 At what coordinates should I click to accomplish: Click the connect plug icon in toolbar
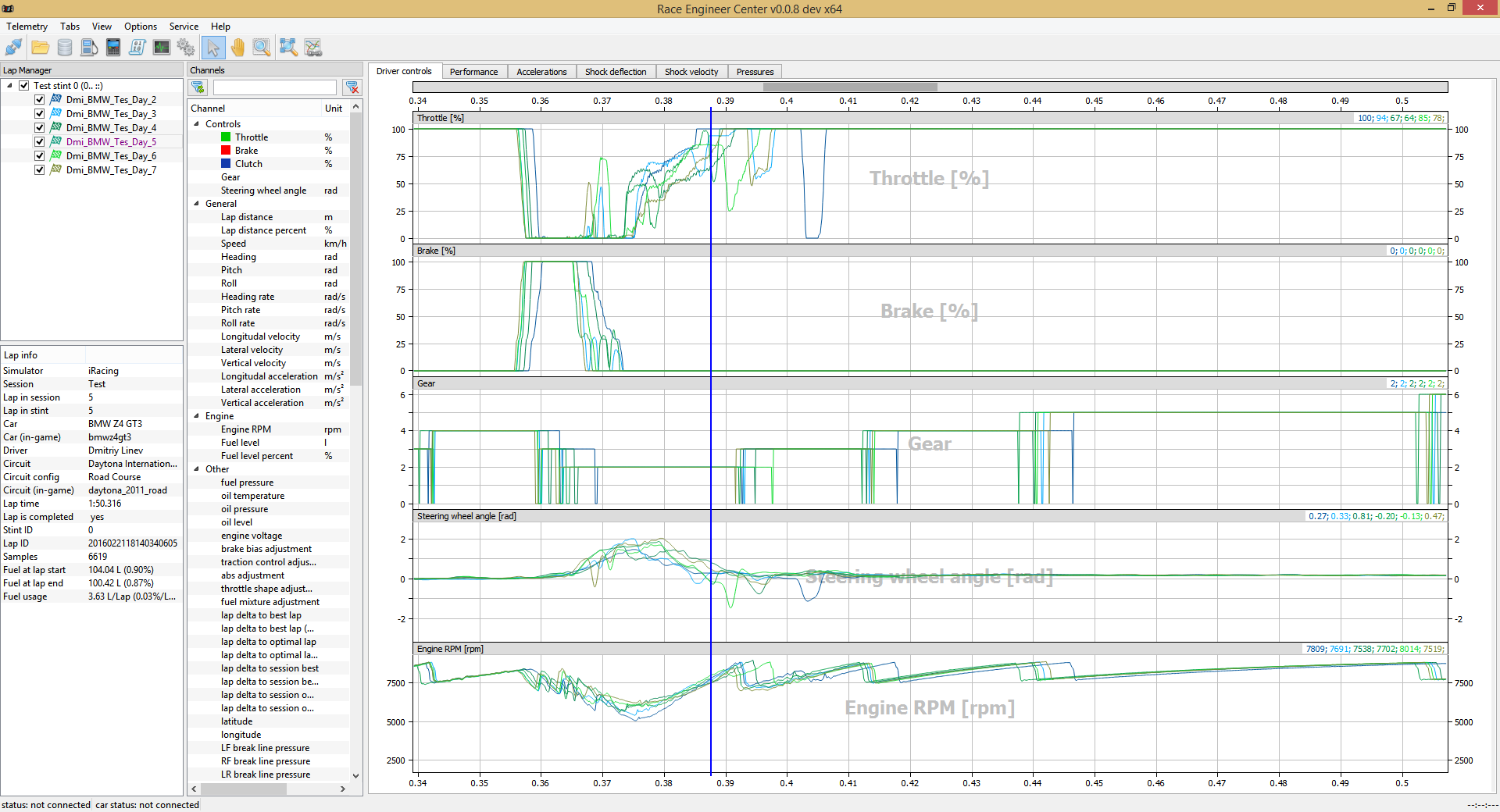click(14, 48)
